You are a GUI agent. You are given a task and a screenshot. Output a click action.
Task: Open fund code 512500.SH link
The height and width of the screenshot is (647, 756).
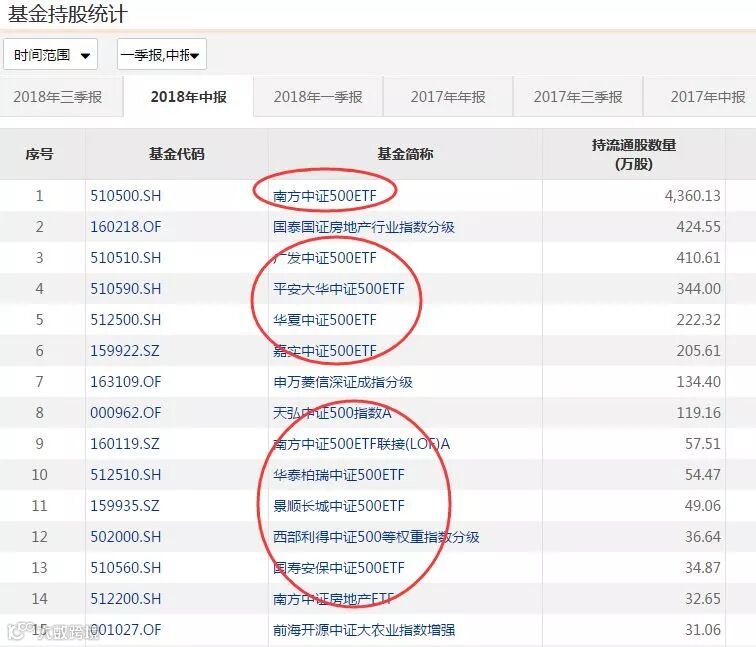click(x=125, y=320)
